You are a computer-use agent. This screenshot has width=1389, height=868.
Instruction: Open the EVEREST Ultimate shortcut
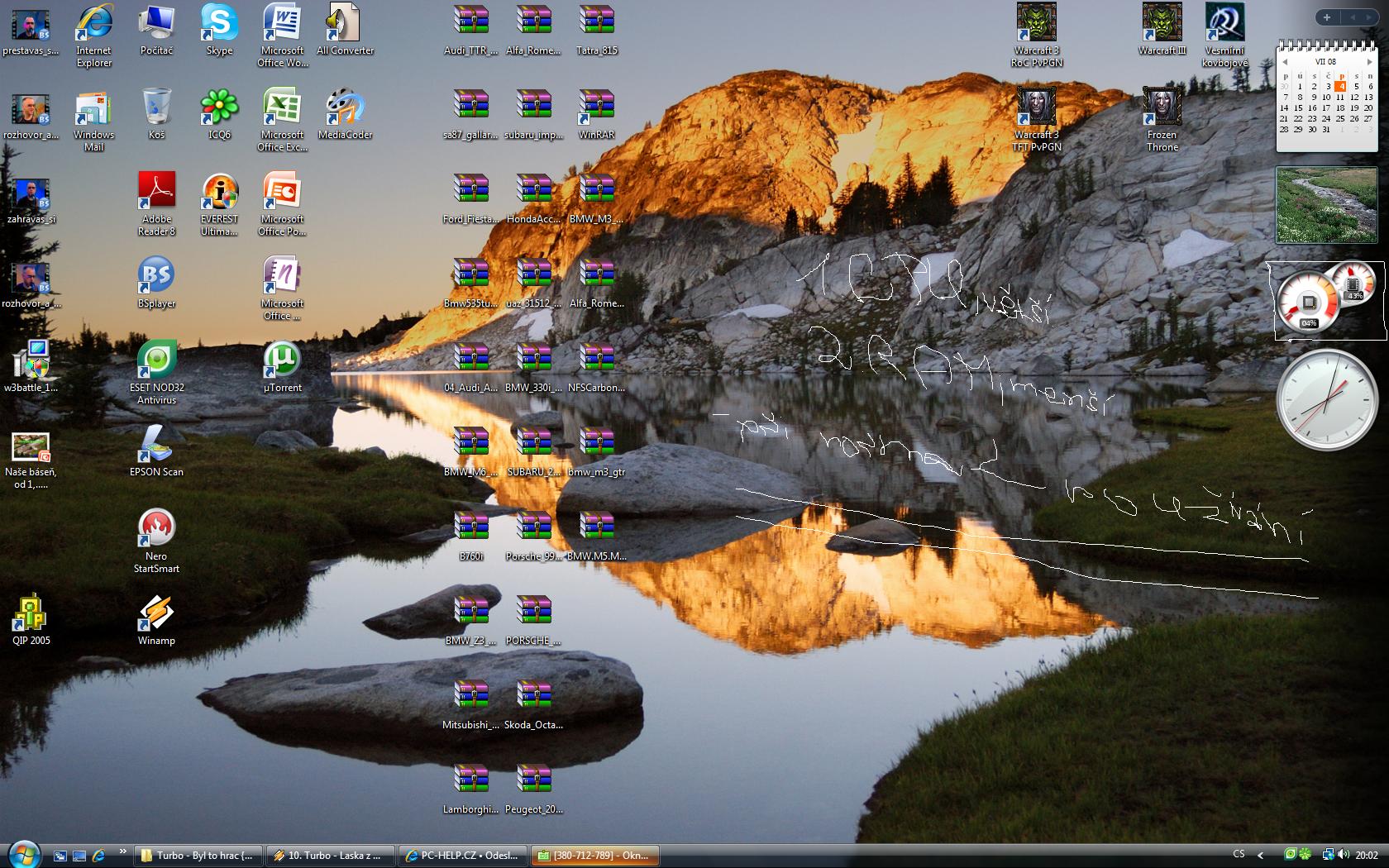(x=219, y=193)
